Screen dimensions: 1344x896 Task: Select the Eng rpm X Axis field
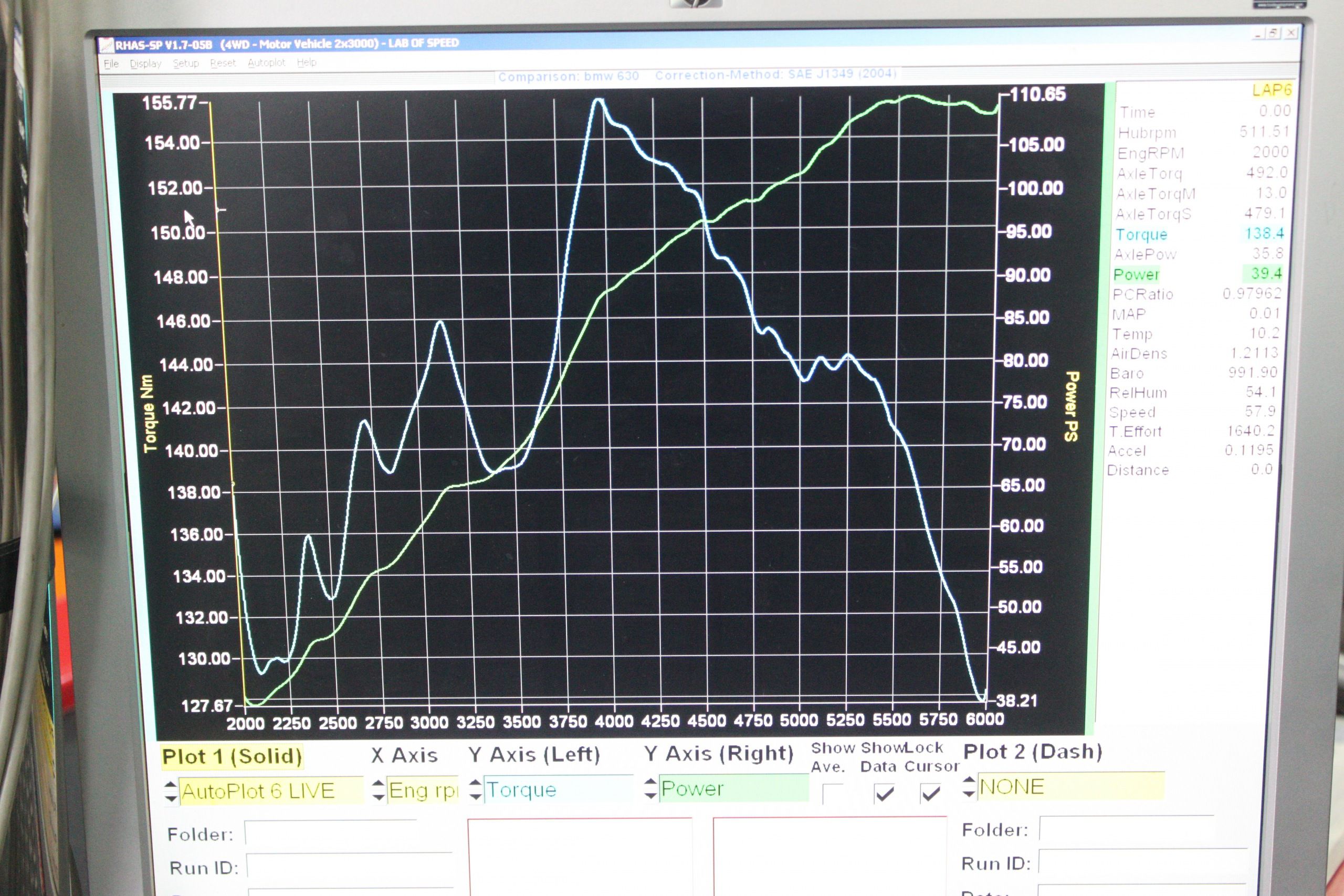[x=423, y=790]
